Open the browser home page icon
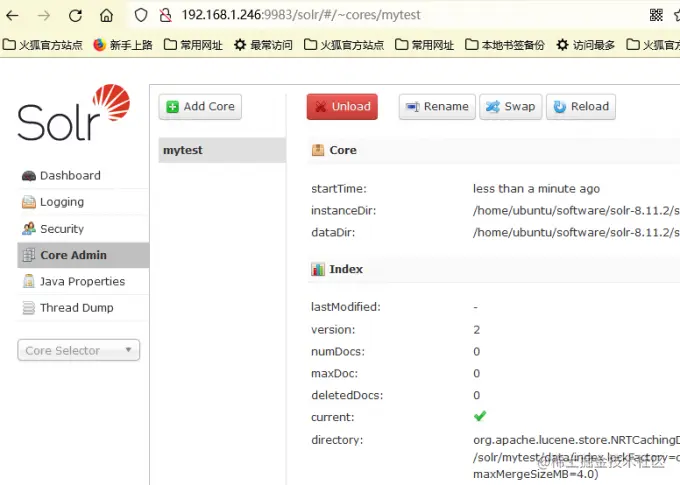 click(106, 16)
